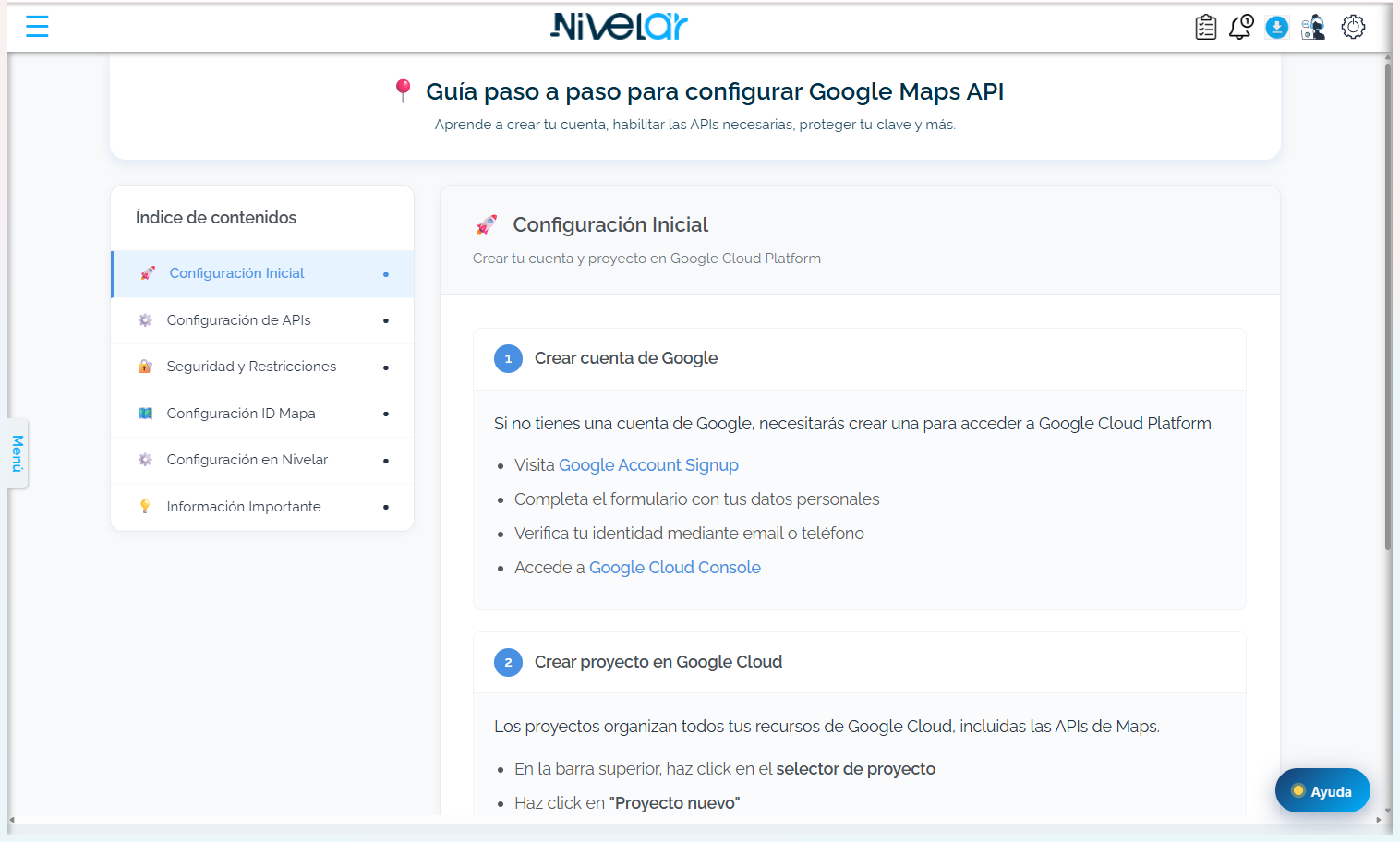Image resolution: width=1400 pixels, height=842 pixels.
Task: Open the support agent headset icon
Action: tap(1313, 27)
